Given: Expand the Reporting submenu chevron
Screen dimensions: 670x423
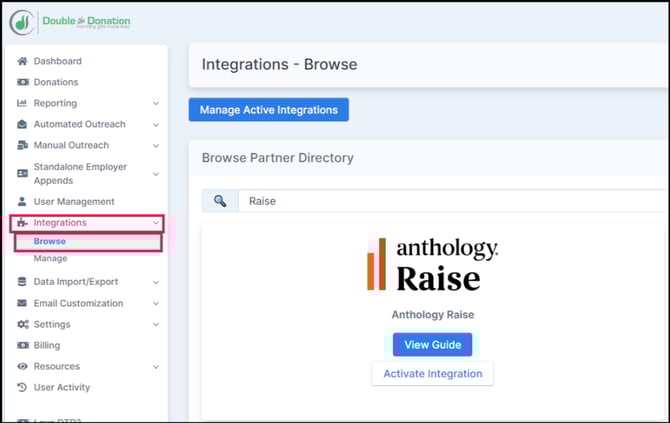Looking at the screenshot, I should pos(156,103).
